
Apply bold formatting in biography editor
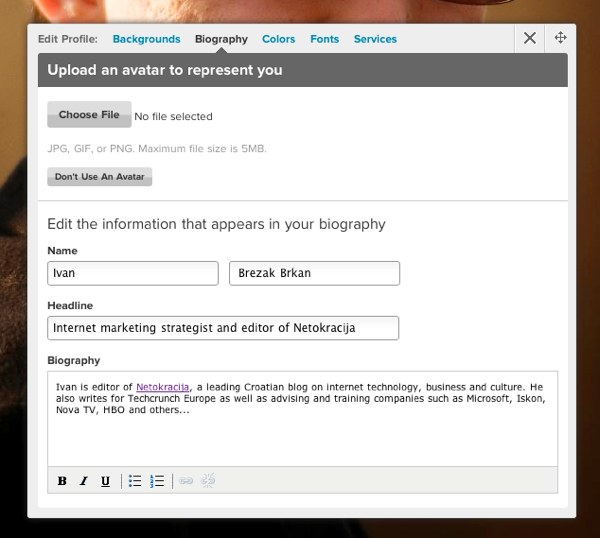(x=62, y=481)
